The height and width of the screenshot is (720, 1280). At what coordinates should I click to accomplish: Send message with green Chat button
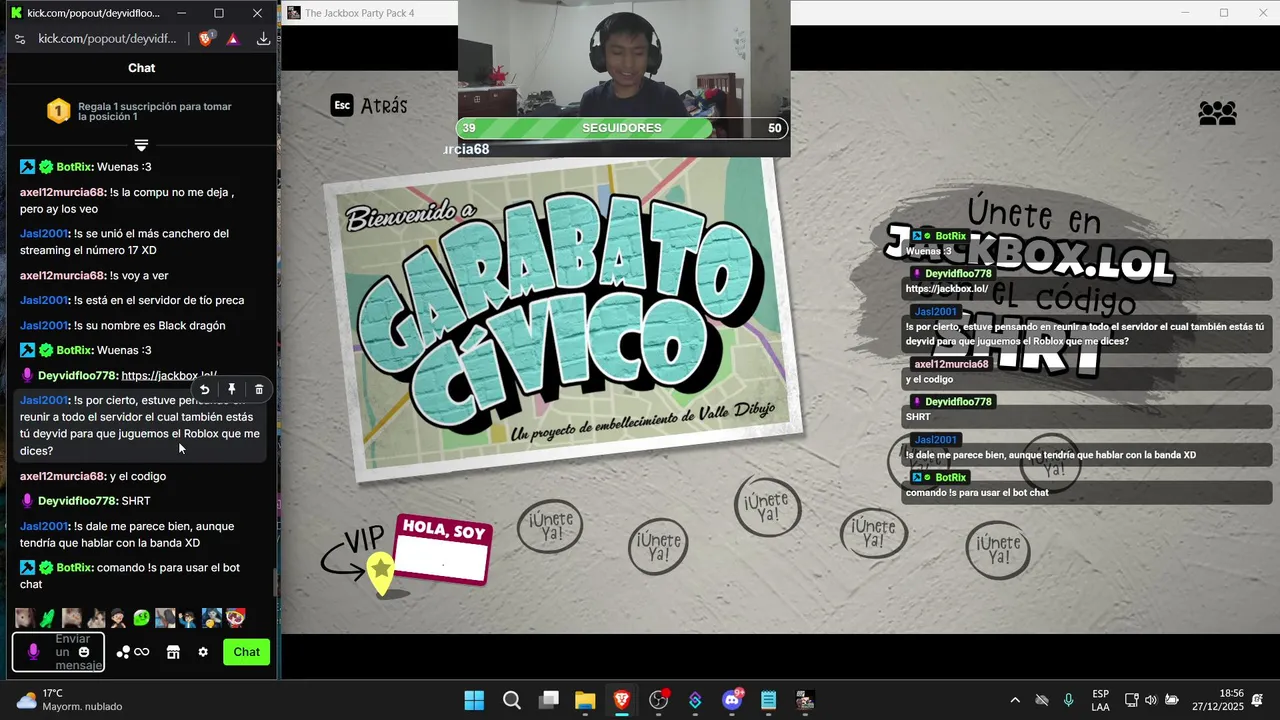pyautogui.click(x=246, y=652)
